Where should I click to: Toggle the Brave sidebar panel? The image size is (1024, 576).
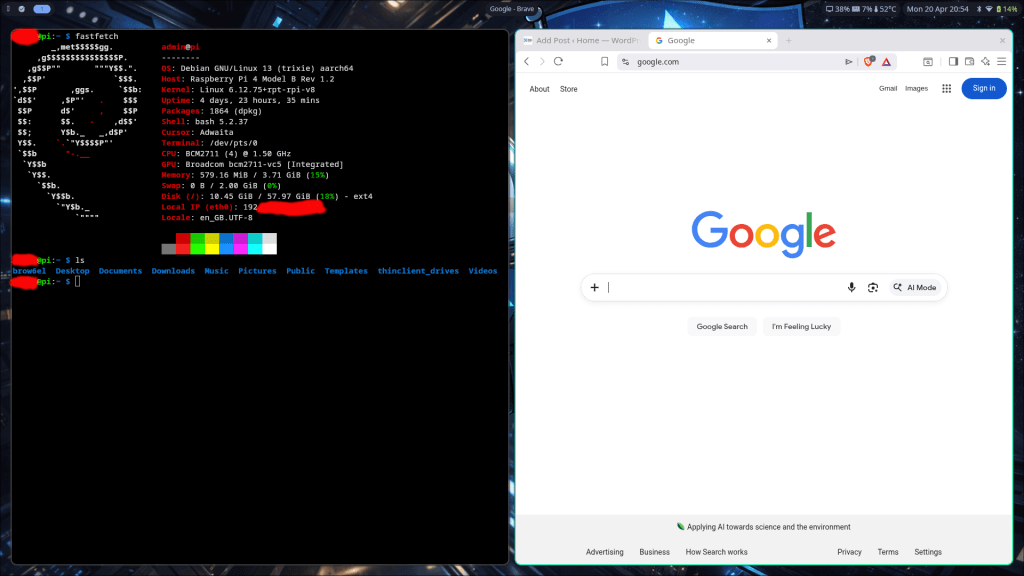pyautogui.click(x=953, y=61)
